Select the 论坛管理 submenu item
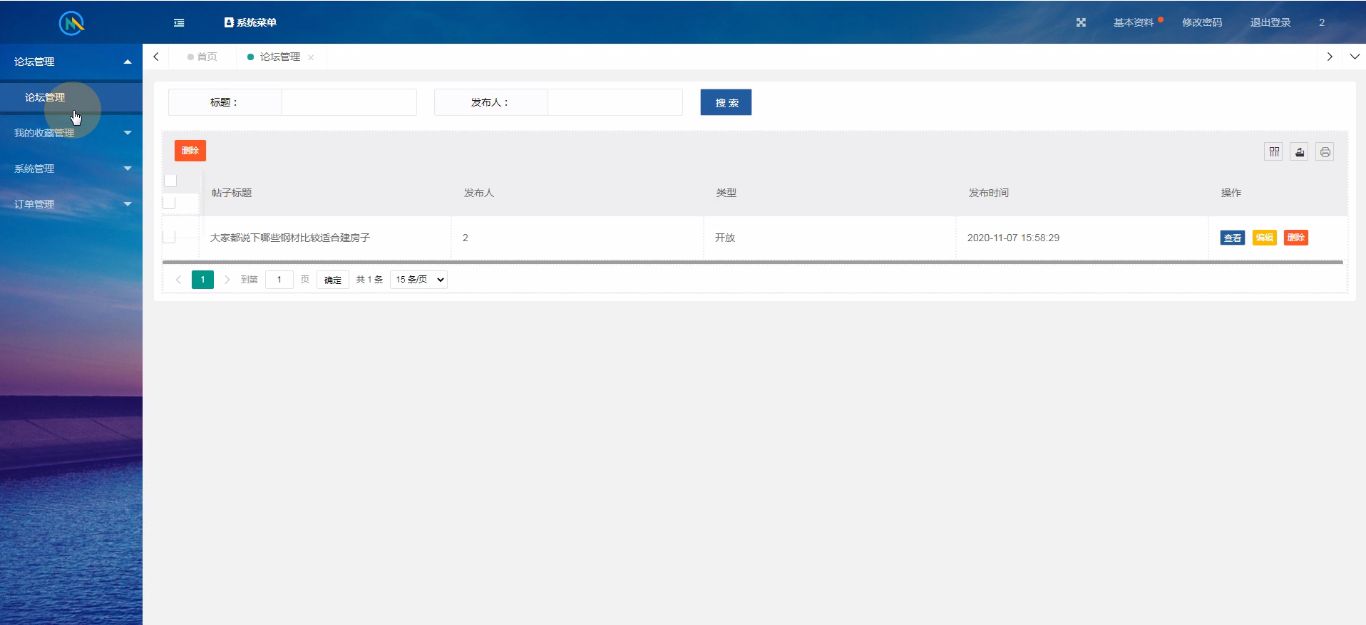 pos(71,98)
